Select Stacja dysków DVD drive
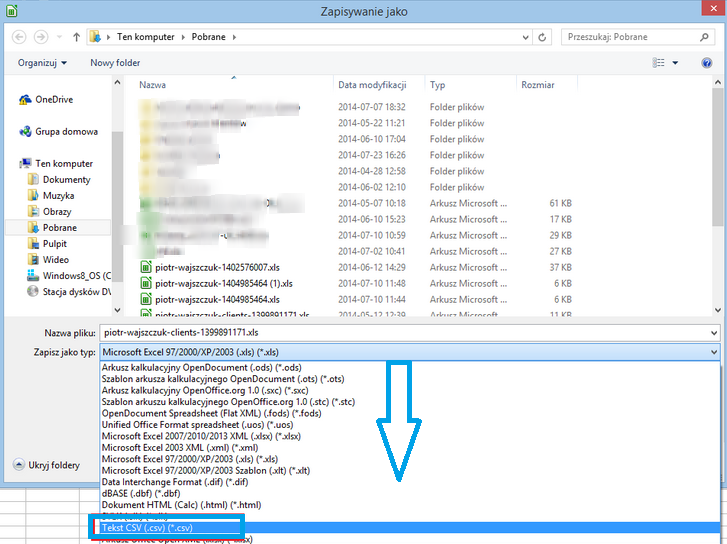727x544 pixels. tap(69, 291)
